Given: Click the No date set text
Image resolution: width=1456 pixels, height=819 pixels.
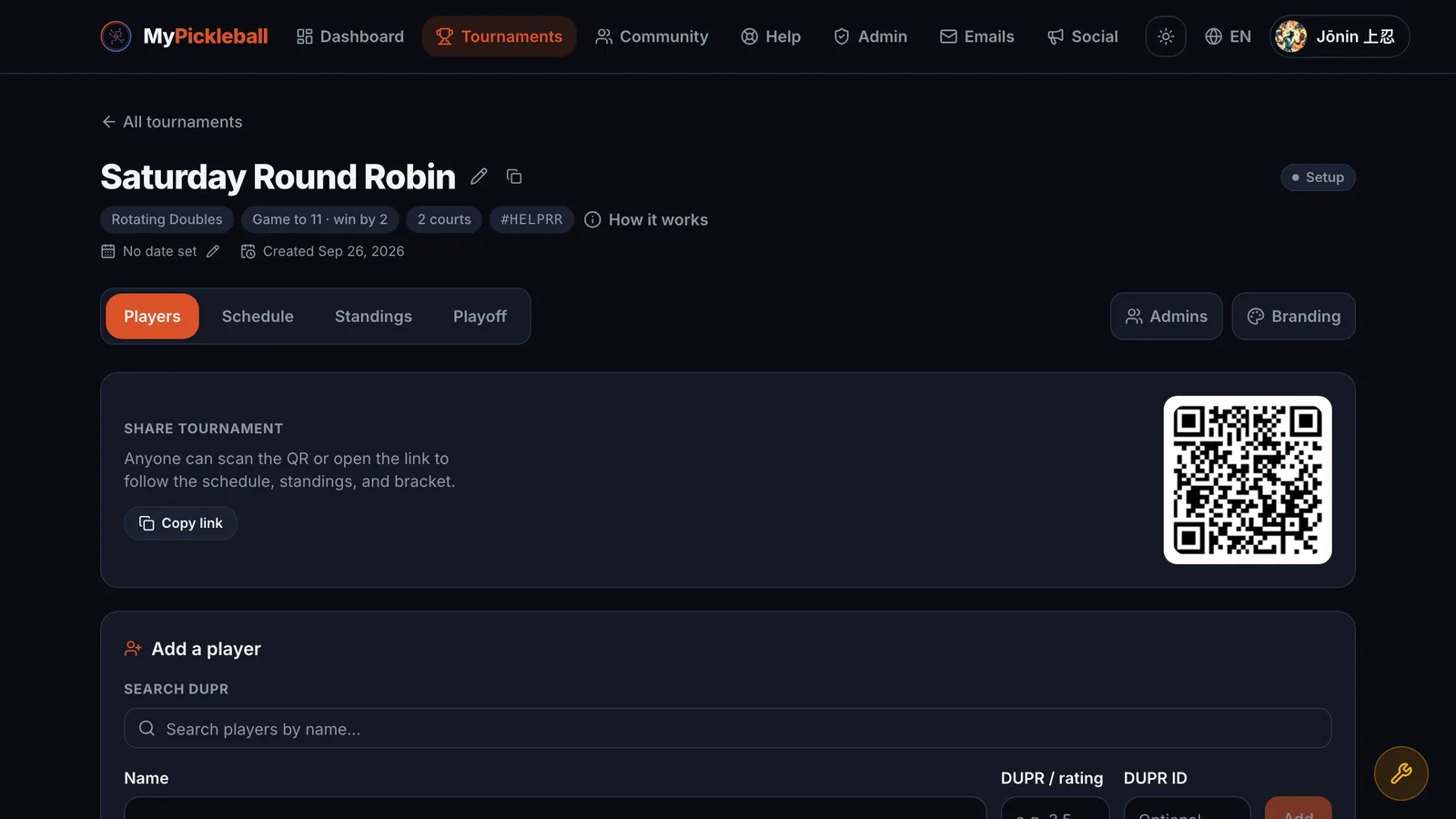Looking at the screenshot, I should [159, 251].
